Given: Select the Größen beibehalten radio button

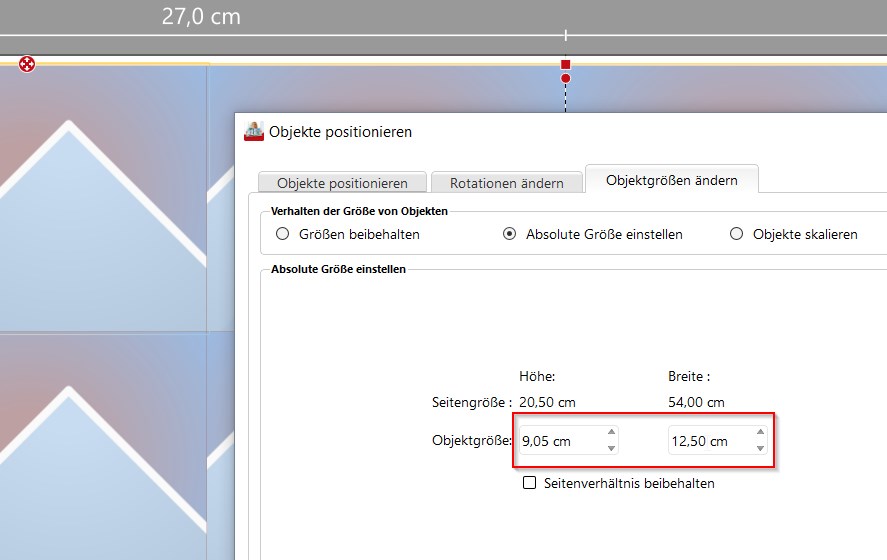Looking at the screenshot, I should [x=282, y=234].
